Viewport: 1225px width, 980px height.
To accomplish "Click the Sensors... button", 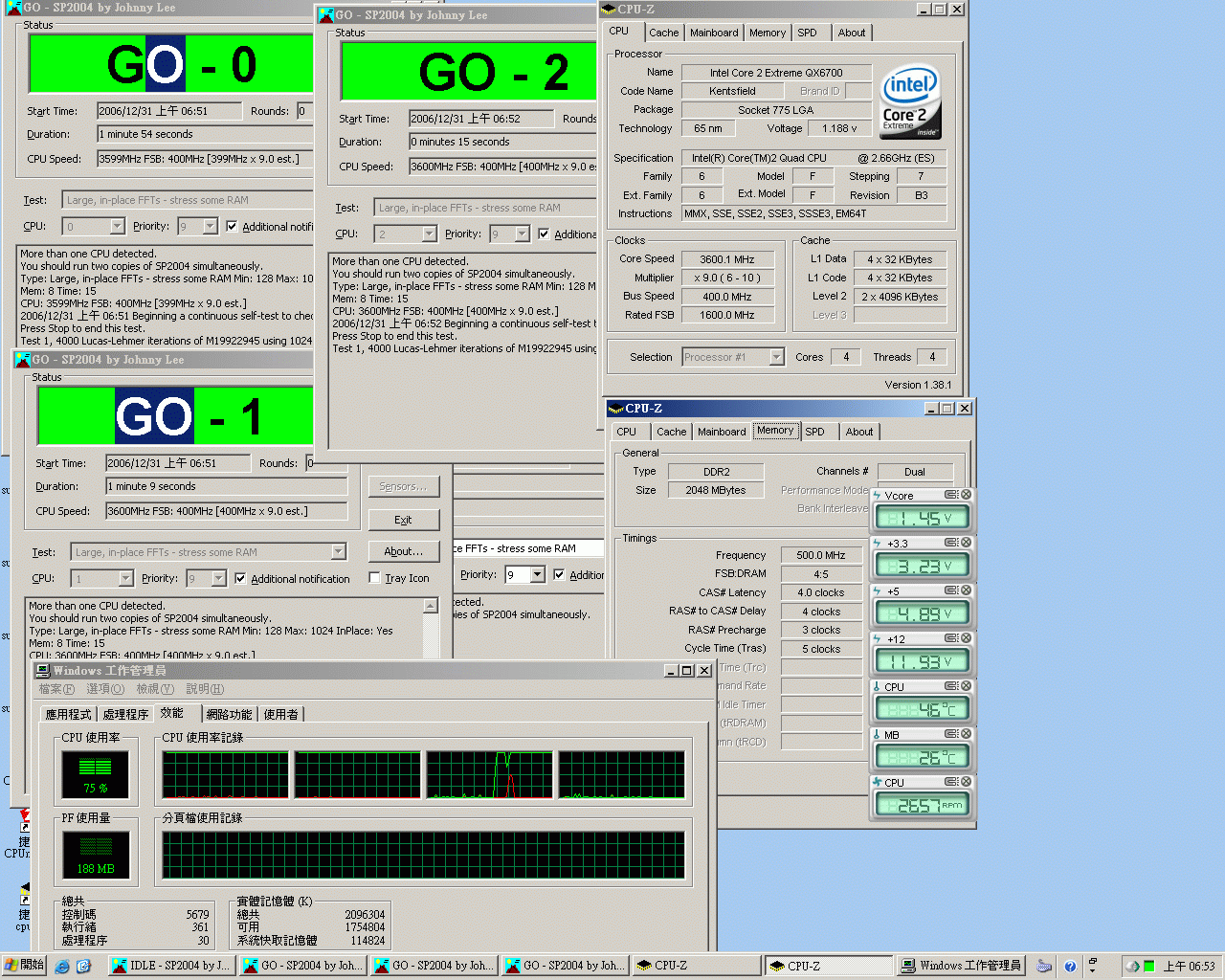I will coord(404,486).
